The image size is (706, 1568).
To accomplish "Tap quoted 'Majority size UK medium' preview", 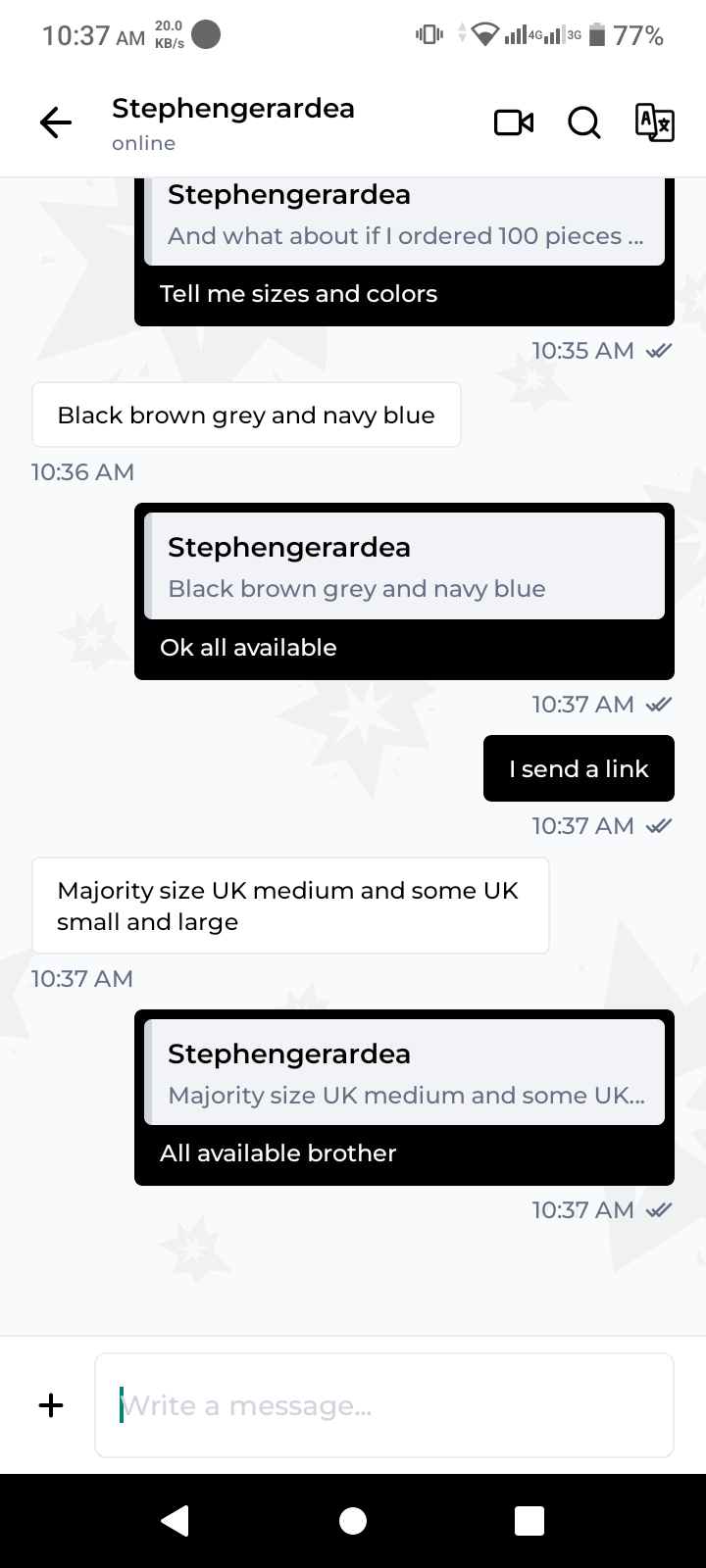I will tap(404, 1072).
